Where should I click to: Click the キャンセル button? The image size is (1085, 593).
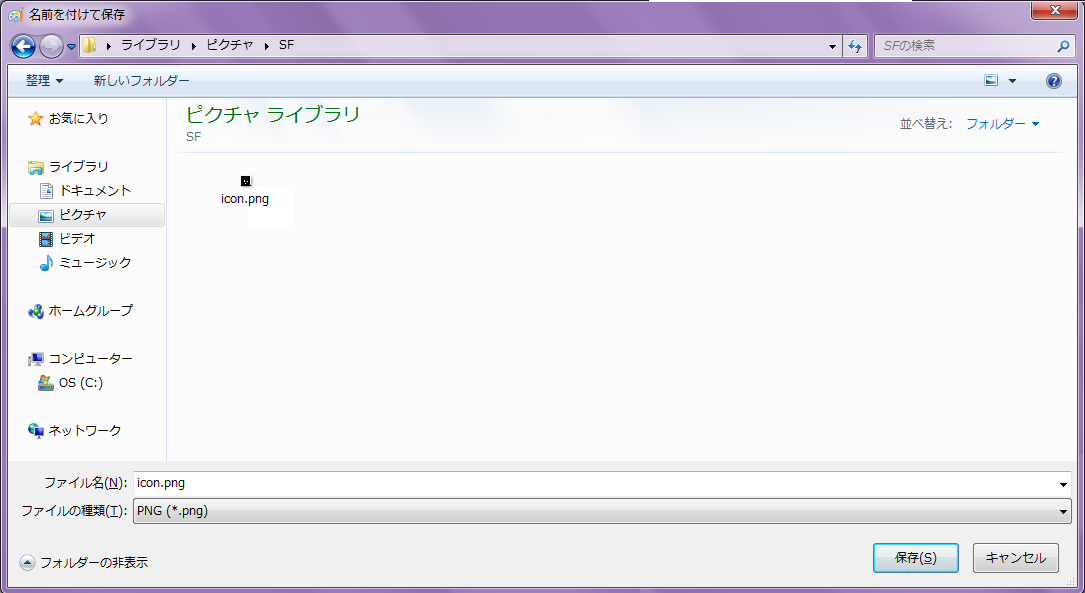[x=1016, y=558]
